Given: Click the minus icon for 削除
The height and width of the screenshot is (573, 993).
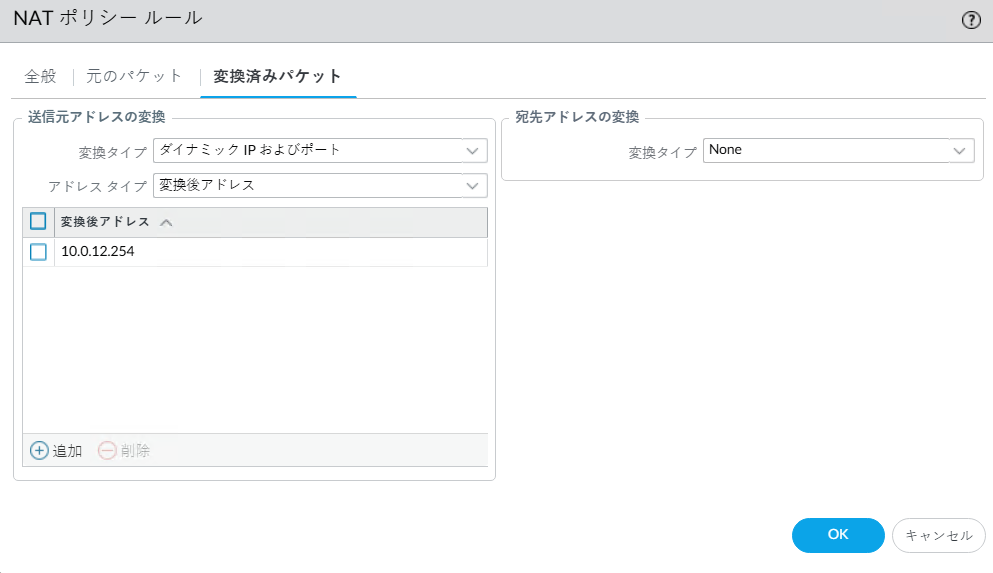Looking at the screenshot, I should pyautogui.click(x=107, y=450).
